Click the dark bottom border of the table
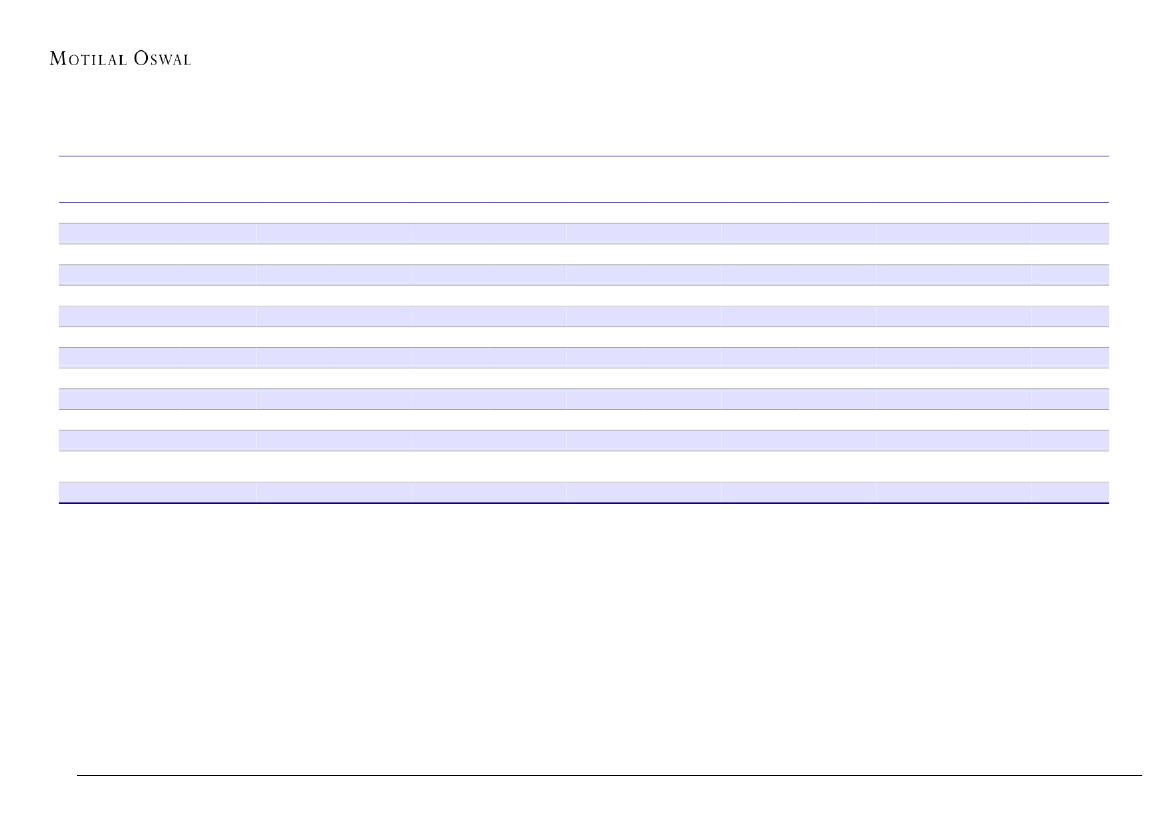 click(584, 503)
